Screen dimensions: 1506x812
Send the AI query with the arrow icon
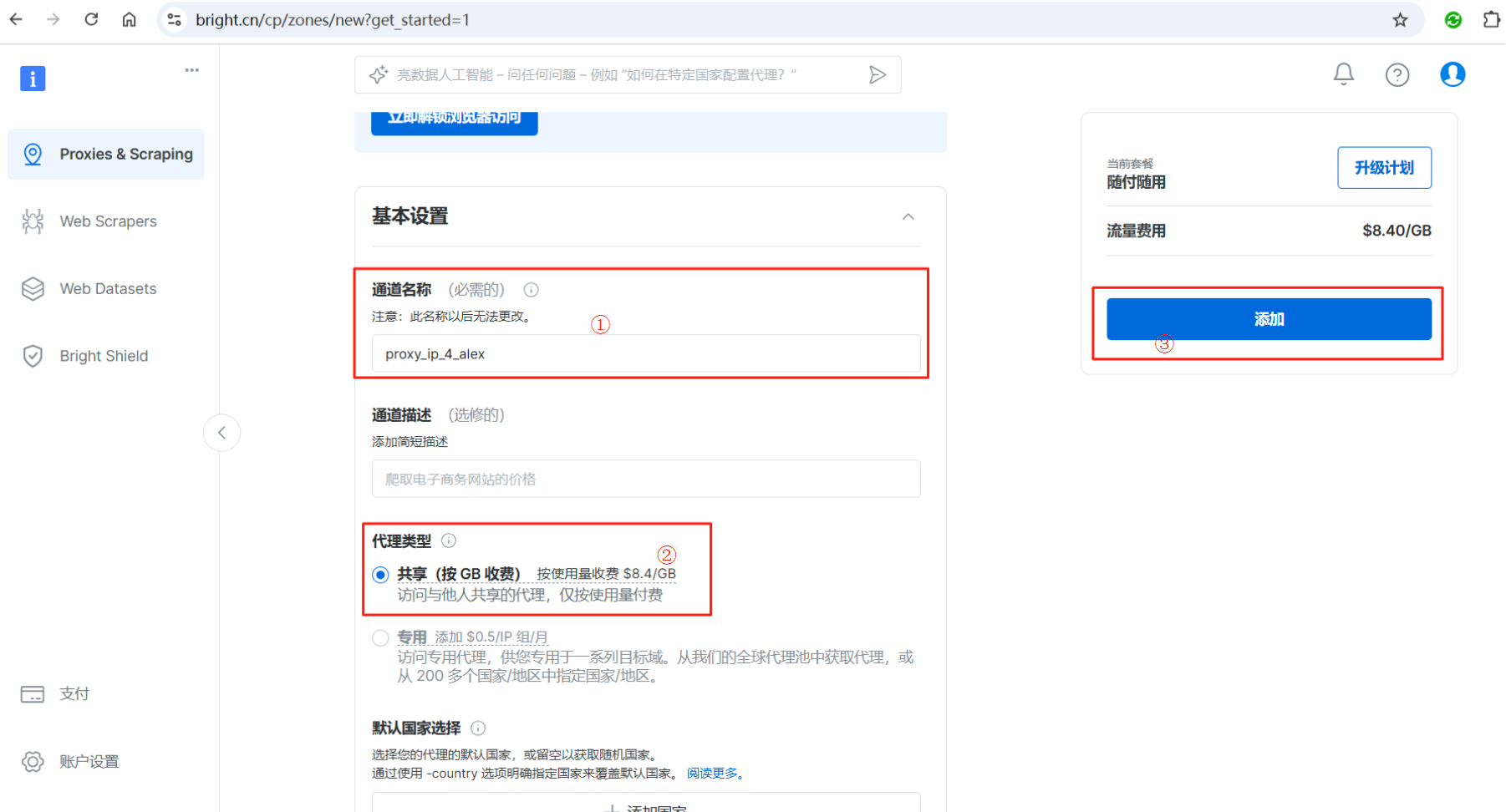click(x=878, y=75)
